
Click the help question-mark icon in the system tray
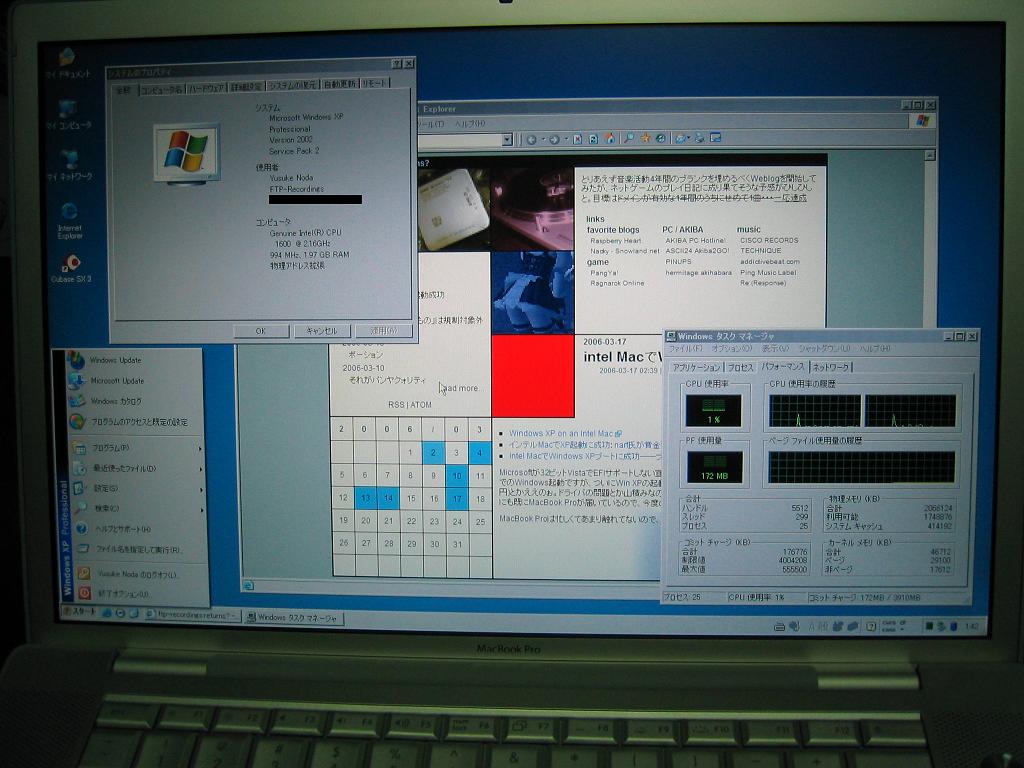point(871,626)
